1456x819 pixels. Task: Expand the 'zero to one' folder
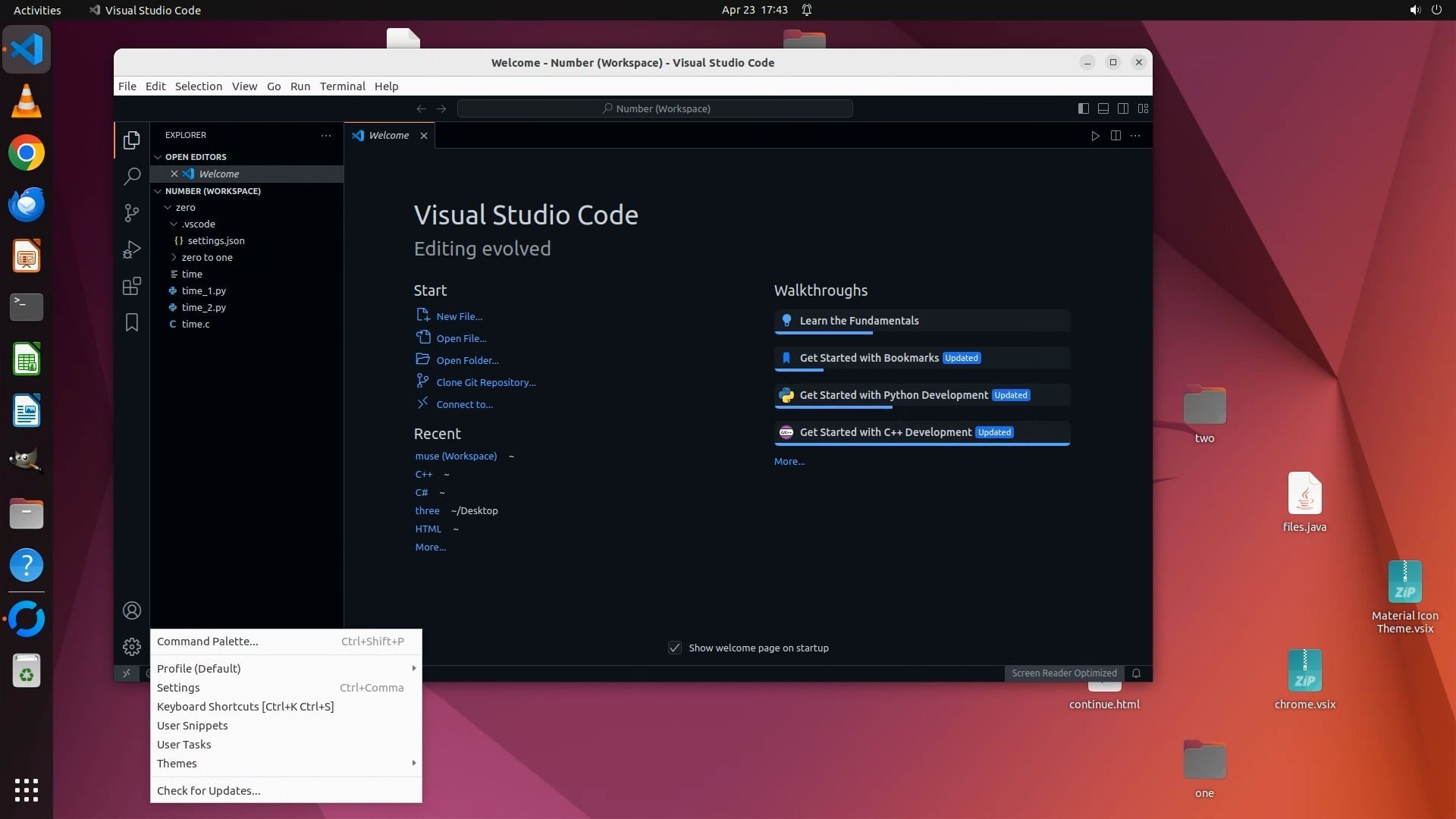tap(206, 257)
